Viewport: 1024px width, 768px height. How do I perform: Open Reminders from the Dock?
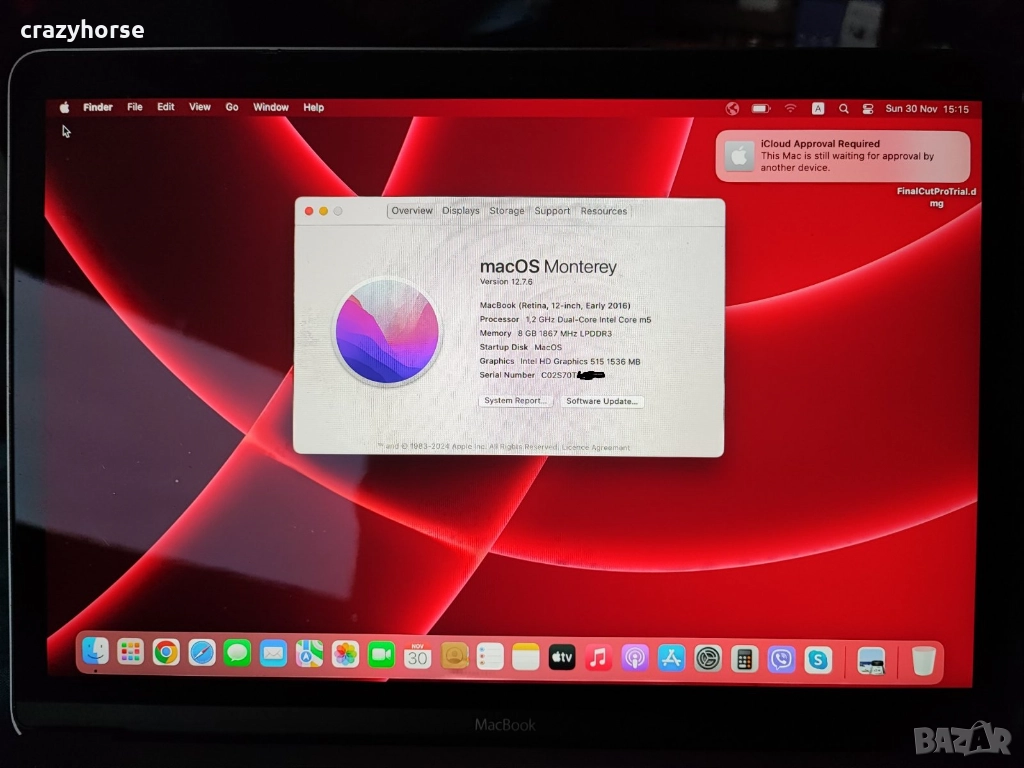pos(490,657)
